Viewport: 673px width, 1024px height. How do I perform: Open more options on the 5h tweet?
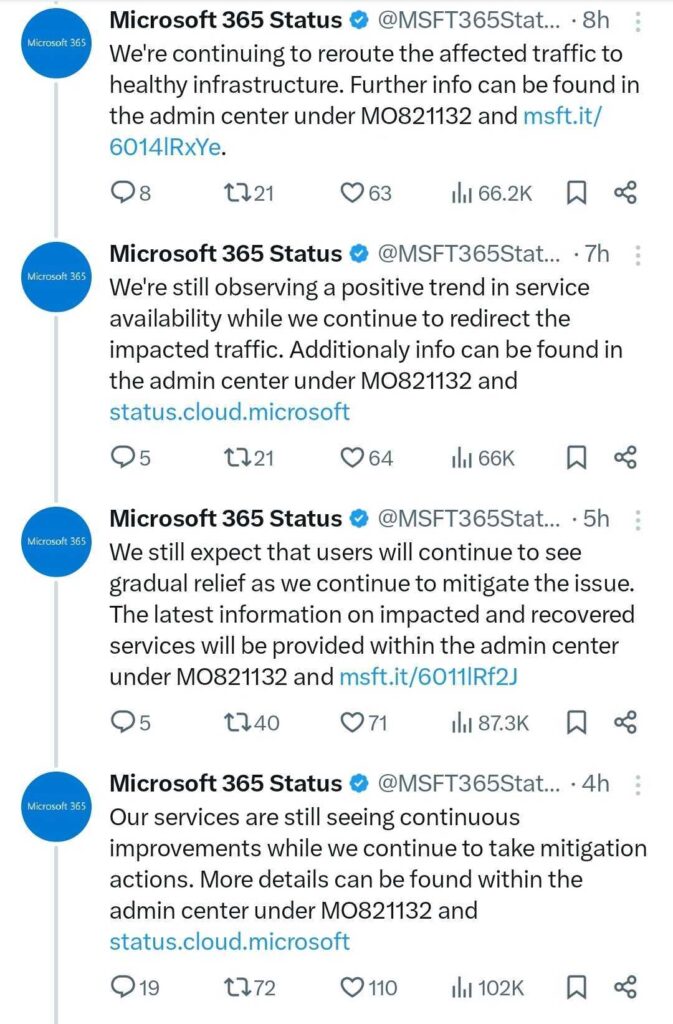640,520
